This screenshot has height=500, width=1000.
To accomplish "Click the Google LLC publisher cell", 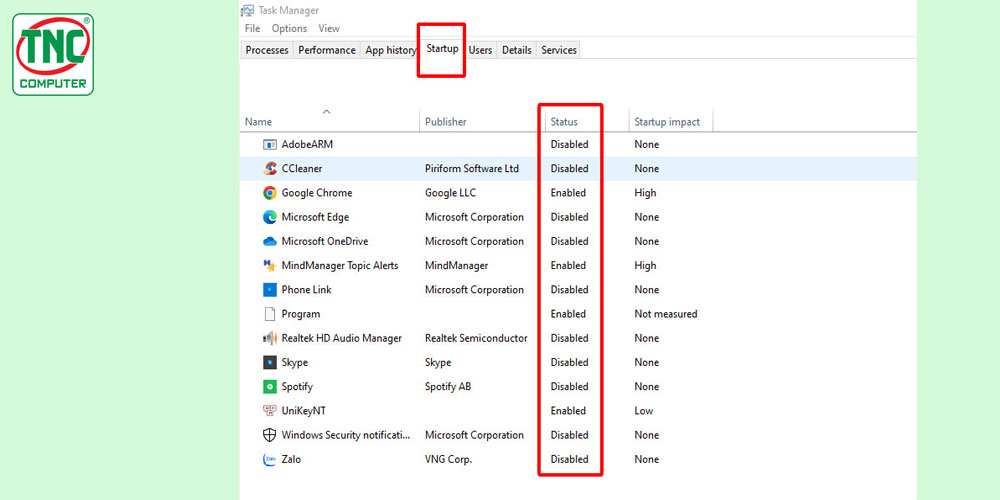I will (x=450, y=193).
